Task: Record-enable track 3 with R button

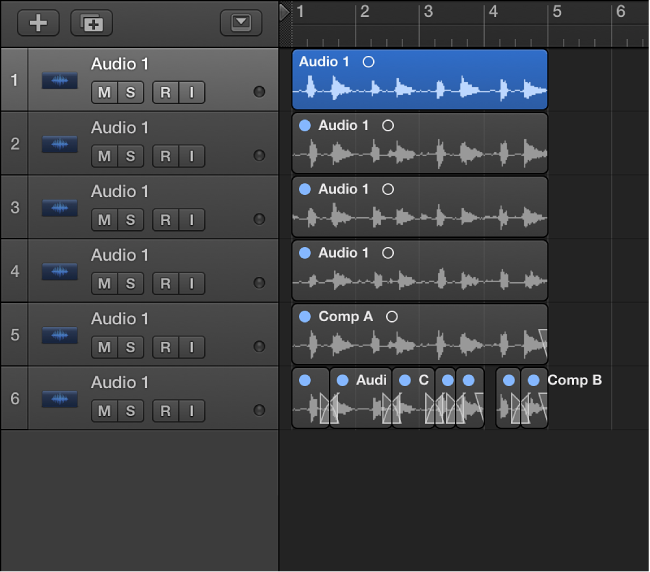Action: 164,220
